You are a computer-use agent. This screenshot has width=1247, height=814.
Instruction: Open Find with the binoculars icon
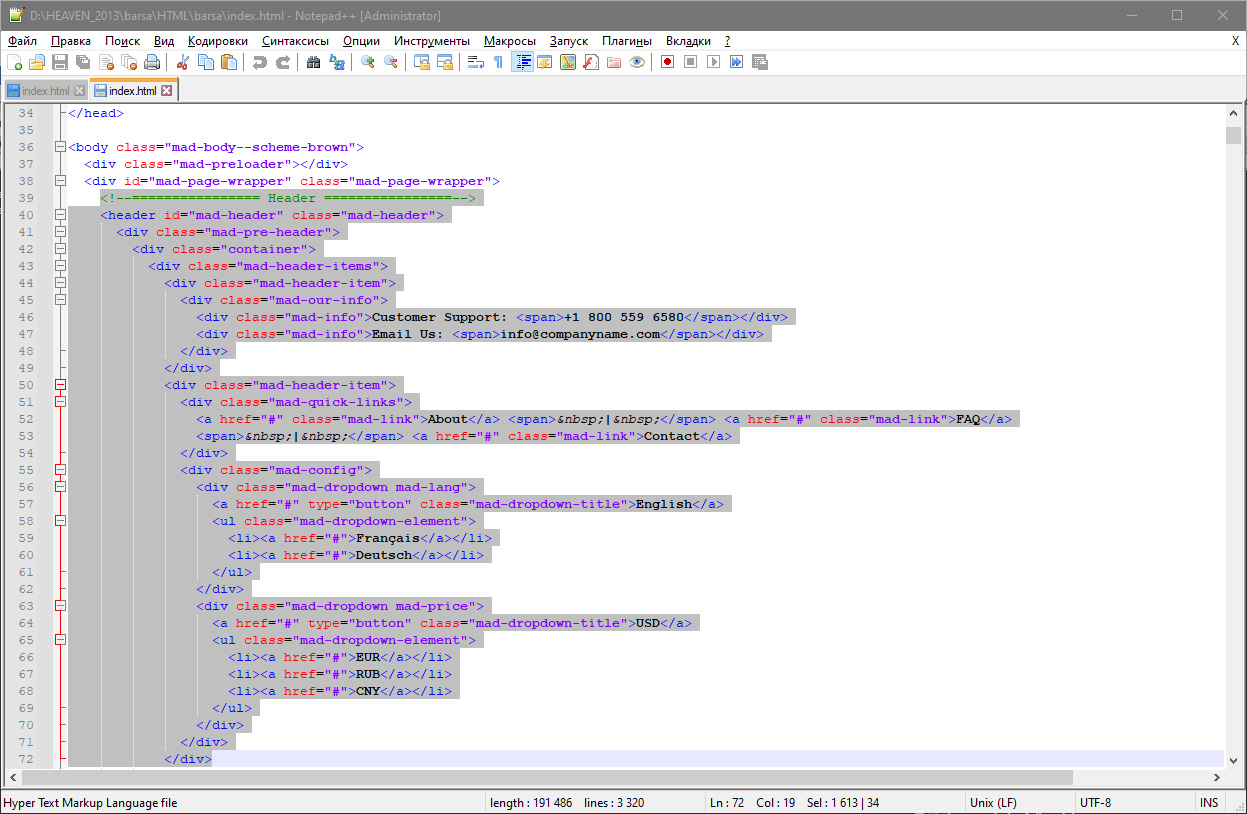pyautogui.click(x=313, y=62)
